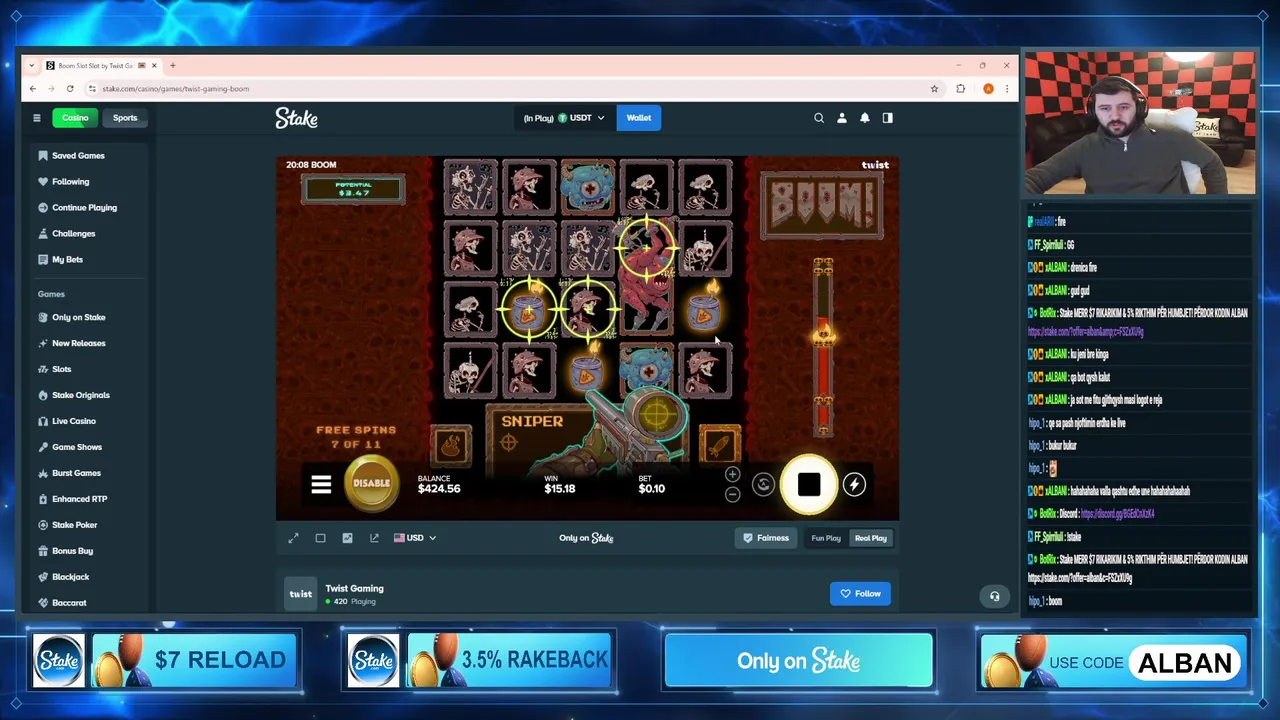This screenshot has width=1280, height=720.
Task: Open Live Casino category
Action: [73, 422]
